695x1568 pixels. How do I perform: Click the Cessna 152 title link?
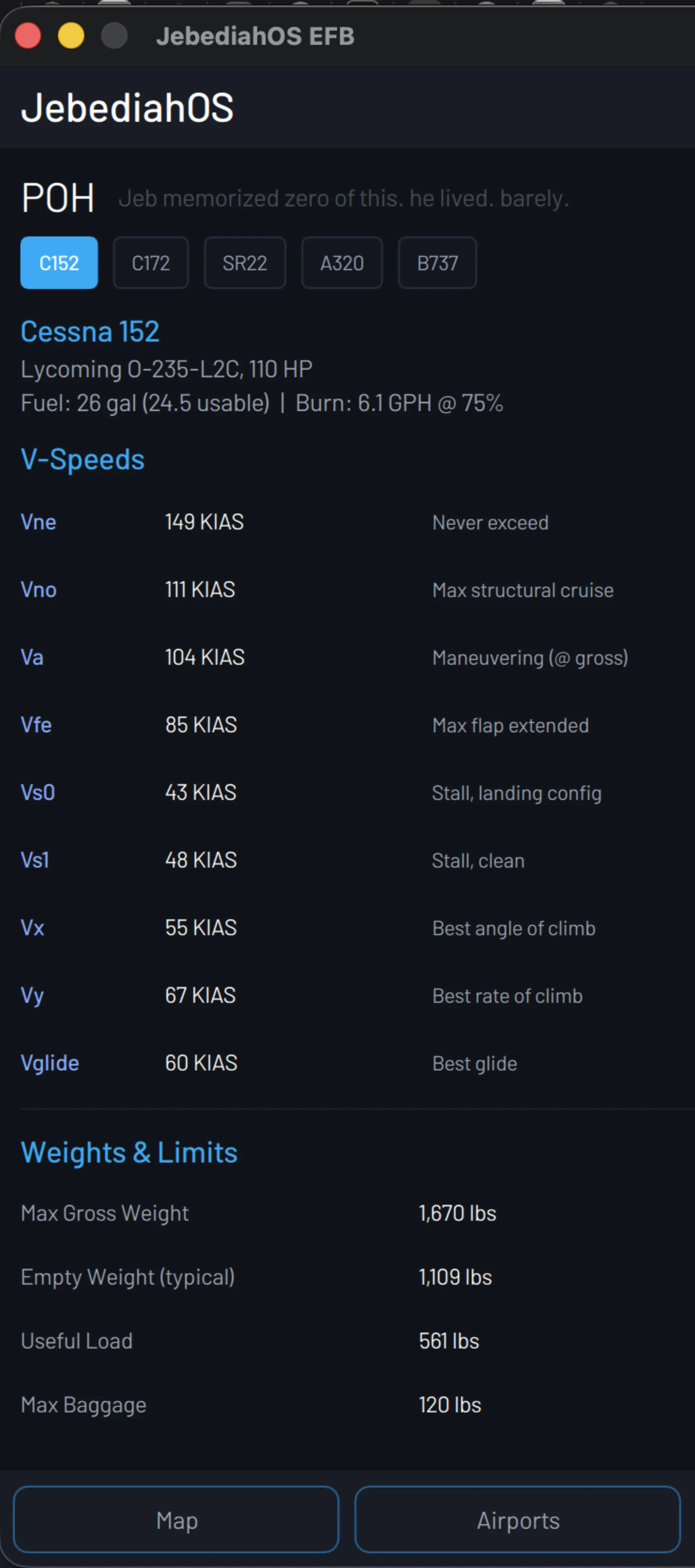pos(89,331)
